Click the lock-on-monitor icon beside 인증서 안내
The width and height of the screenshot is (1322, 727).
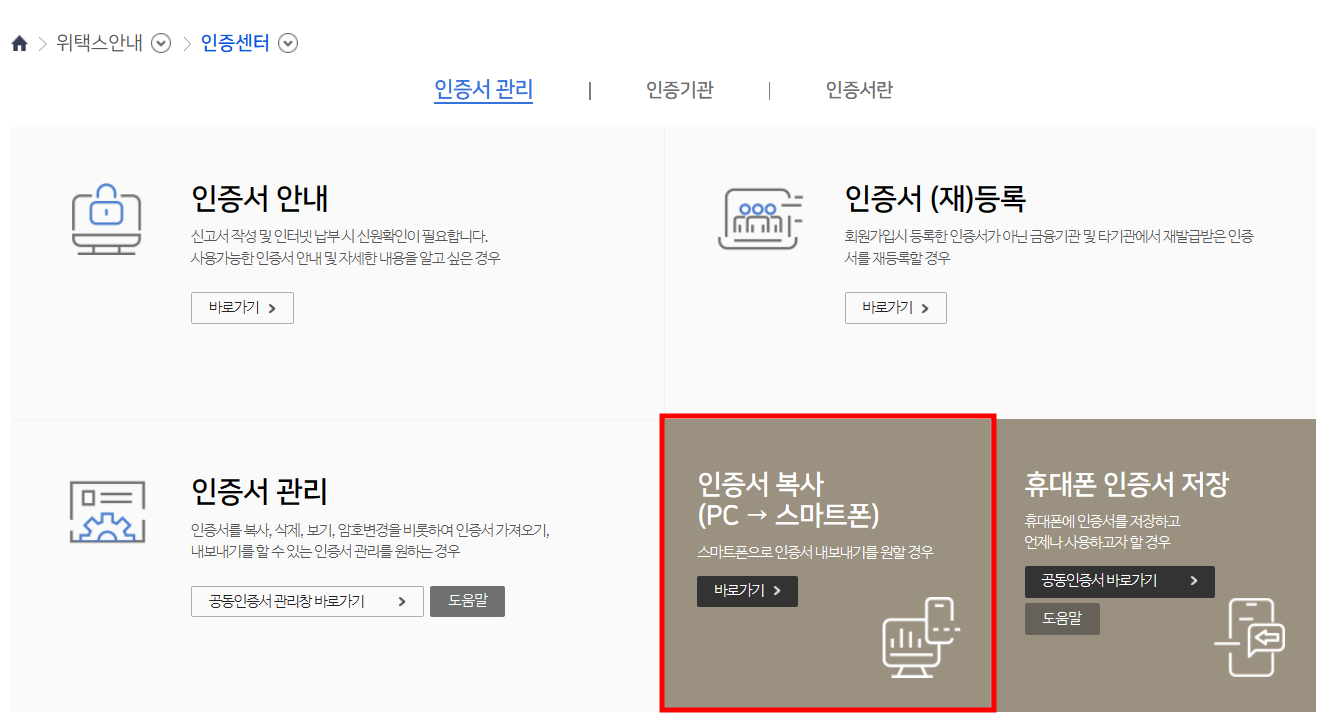[x=107, y=219]
